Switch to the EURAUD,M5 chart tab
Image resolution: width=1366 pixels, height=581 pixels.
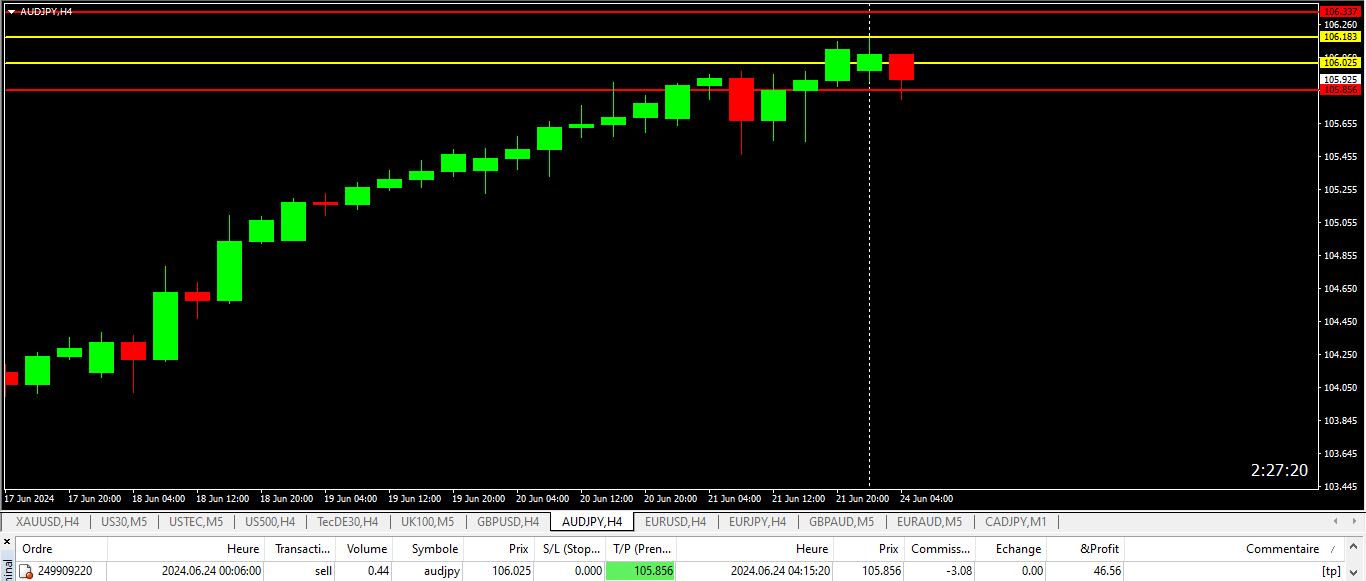(x=929, y=521)
